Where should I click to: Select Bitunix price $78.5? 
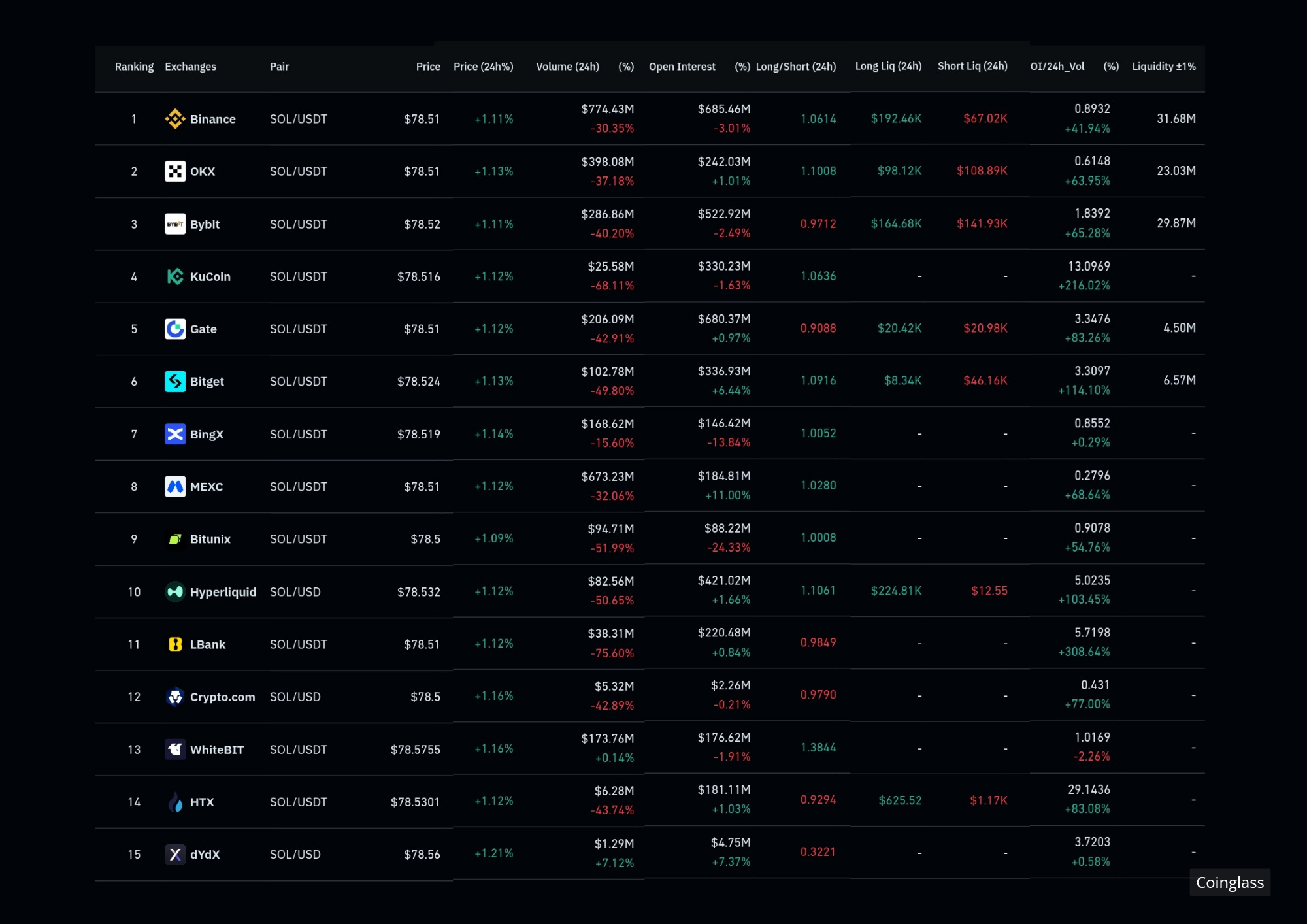[x=425, y=539]
